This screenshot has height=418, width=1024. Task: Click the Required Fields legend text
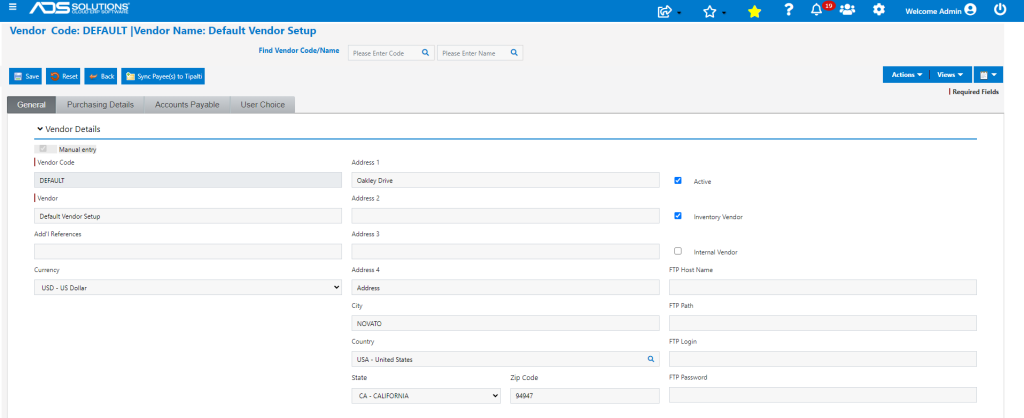pyautogui.click(x=976, y=92)
